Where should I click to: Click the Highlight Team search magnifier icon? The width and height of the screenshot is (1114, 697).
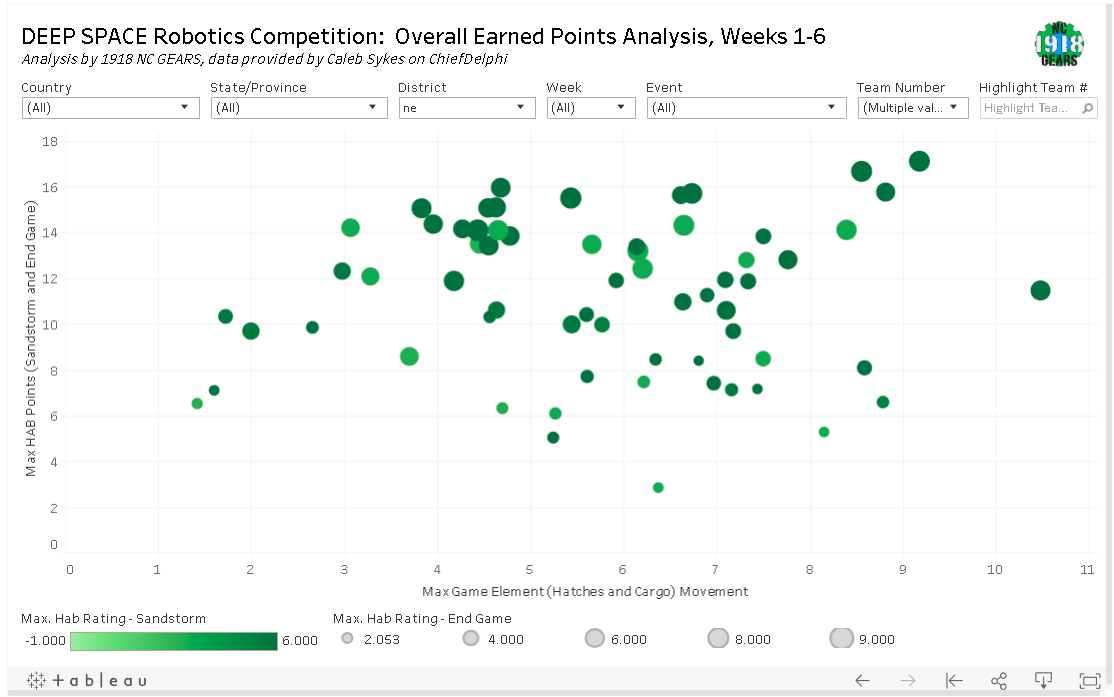tap(1087, 108)
